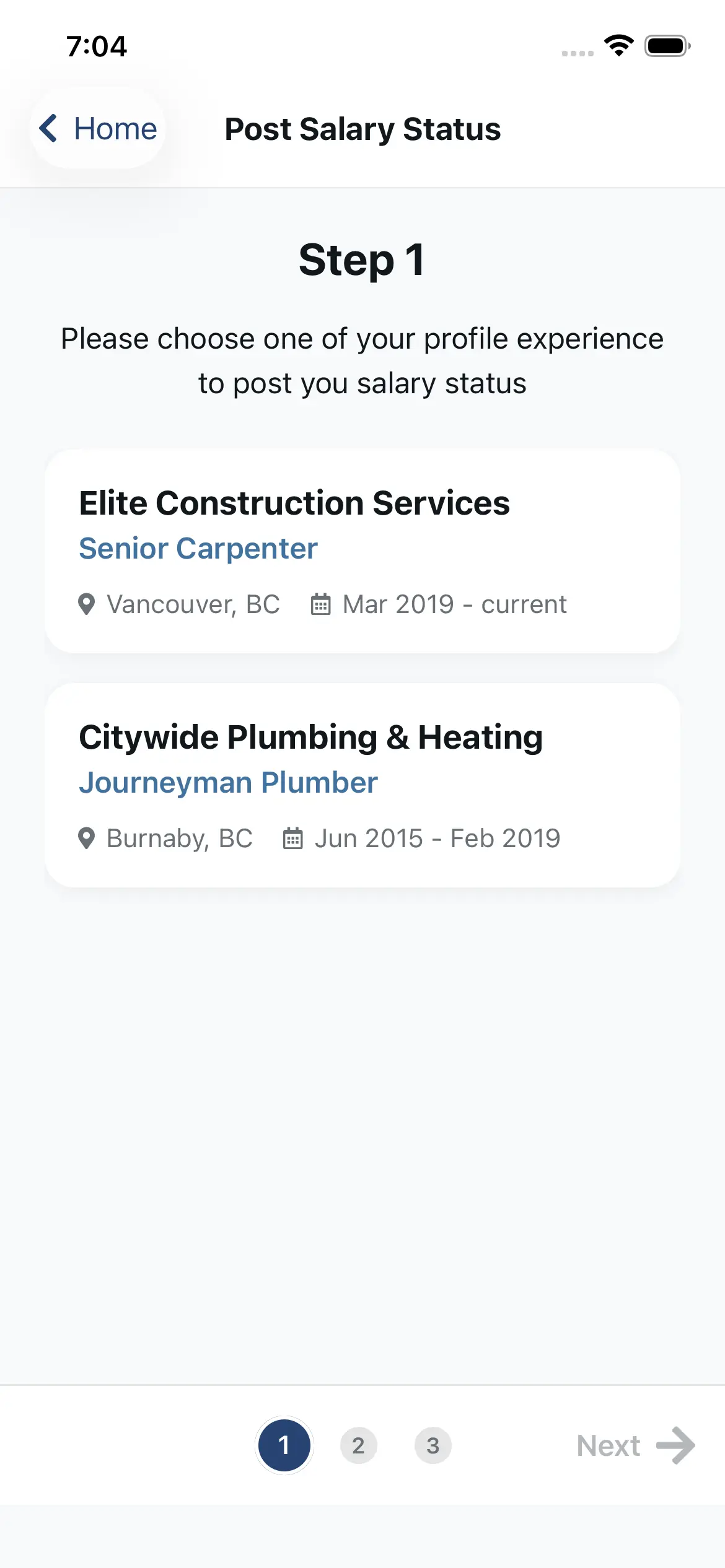Tap the Next arrow icon
The width and height of the screenshot is (725, 1568).
coord(675,1445)
